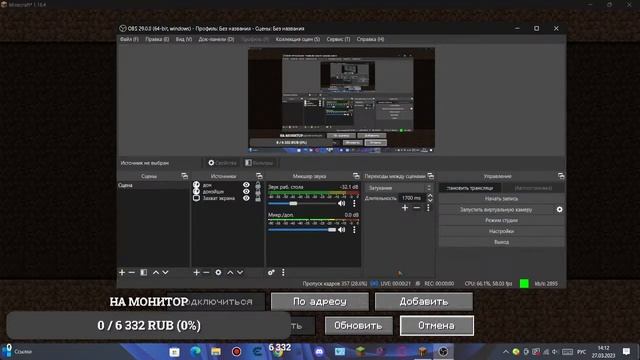Click По адресу button in Minecraft window
This screenshot has width=640, height=360.
click(320, 302)
